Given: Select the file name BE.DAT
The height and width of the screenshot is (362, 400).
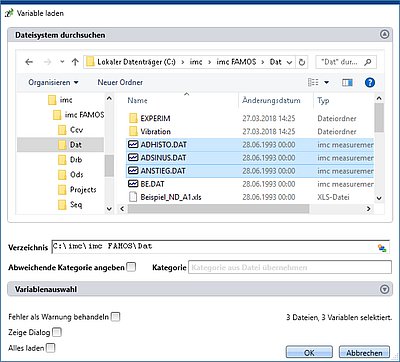Looking at the screenshot, I should pos(152,184).
